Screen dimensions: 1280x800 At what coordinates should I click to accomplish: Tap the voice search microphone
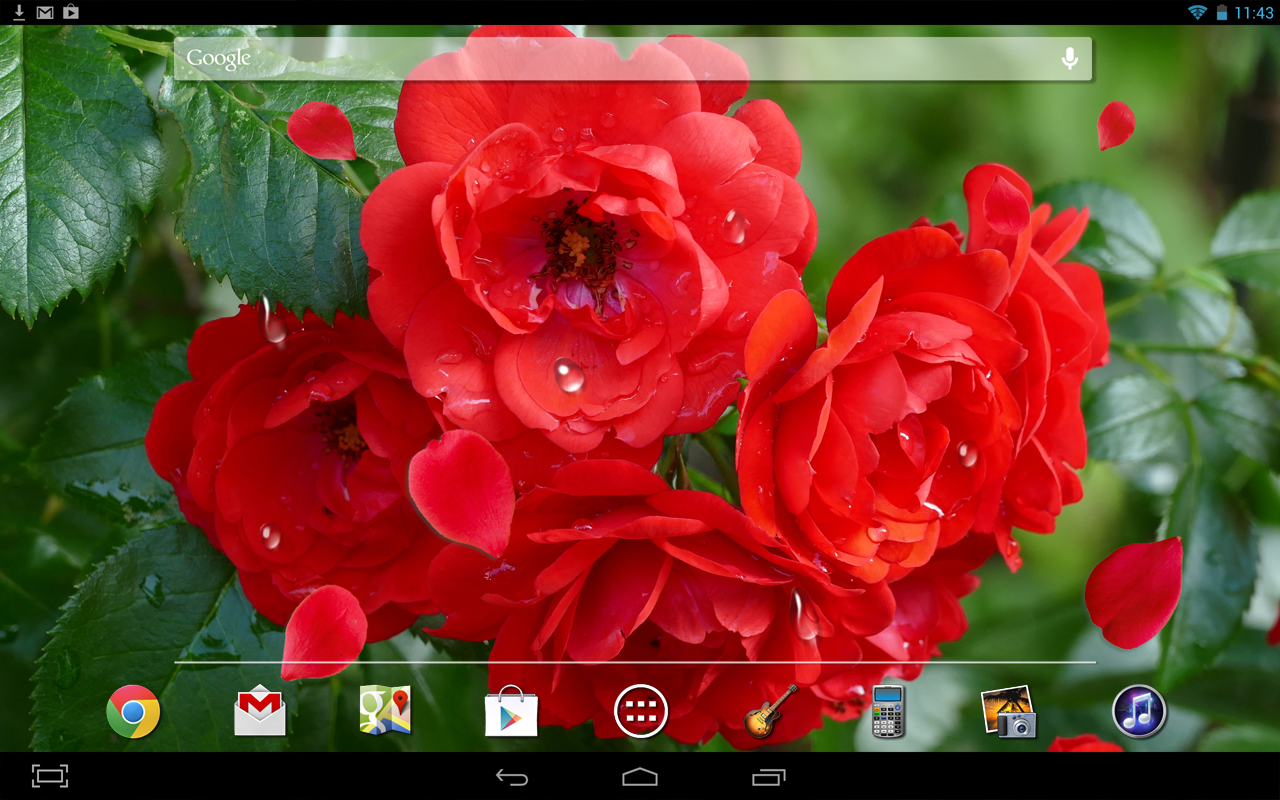pos(1069,58)
